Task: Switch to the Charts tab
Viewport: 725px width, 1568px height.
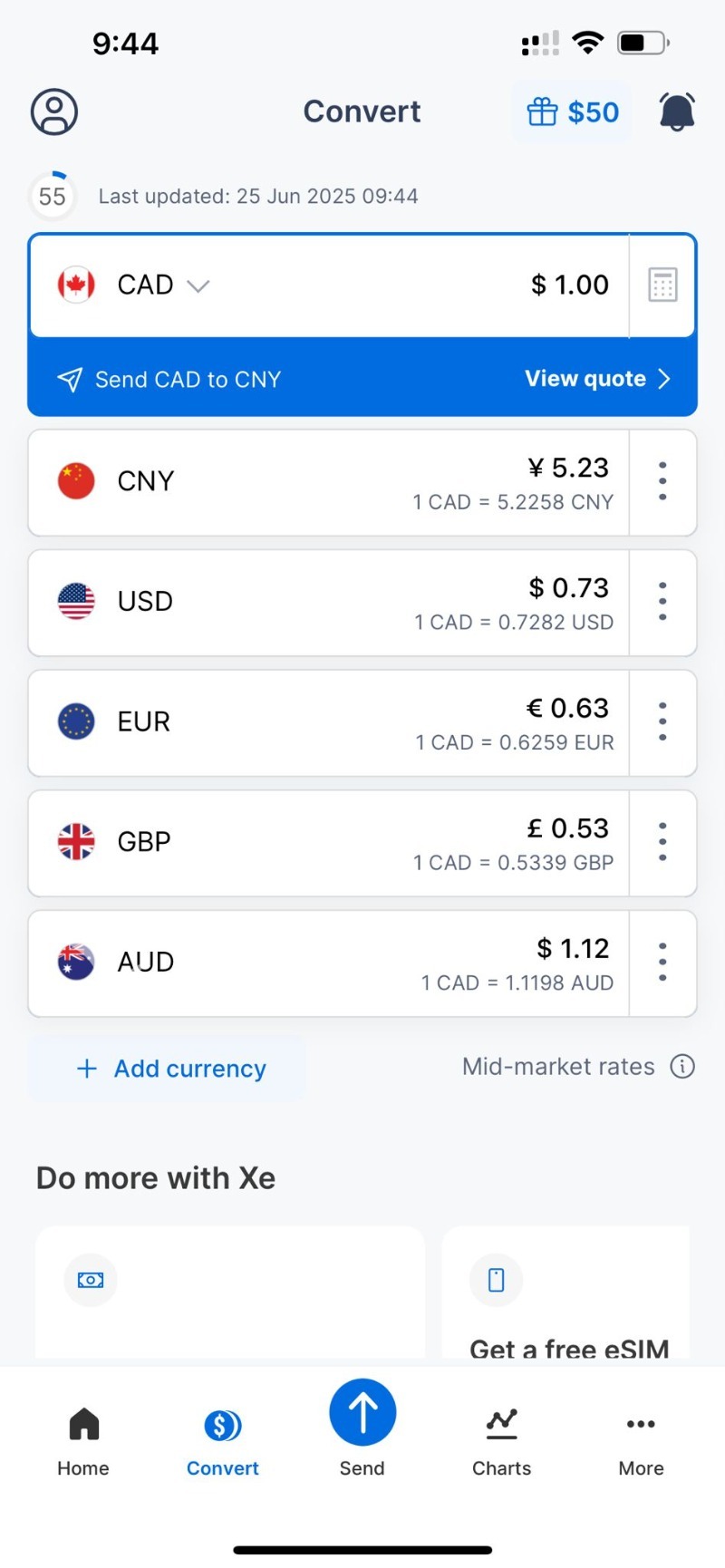Action: [x=501, y=1441]
